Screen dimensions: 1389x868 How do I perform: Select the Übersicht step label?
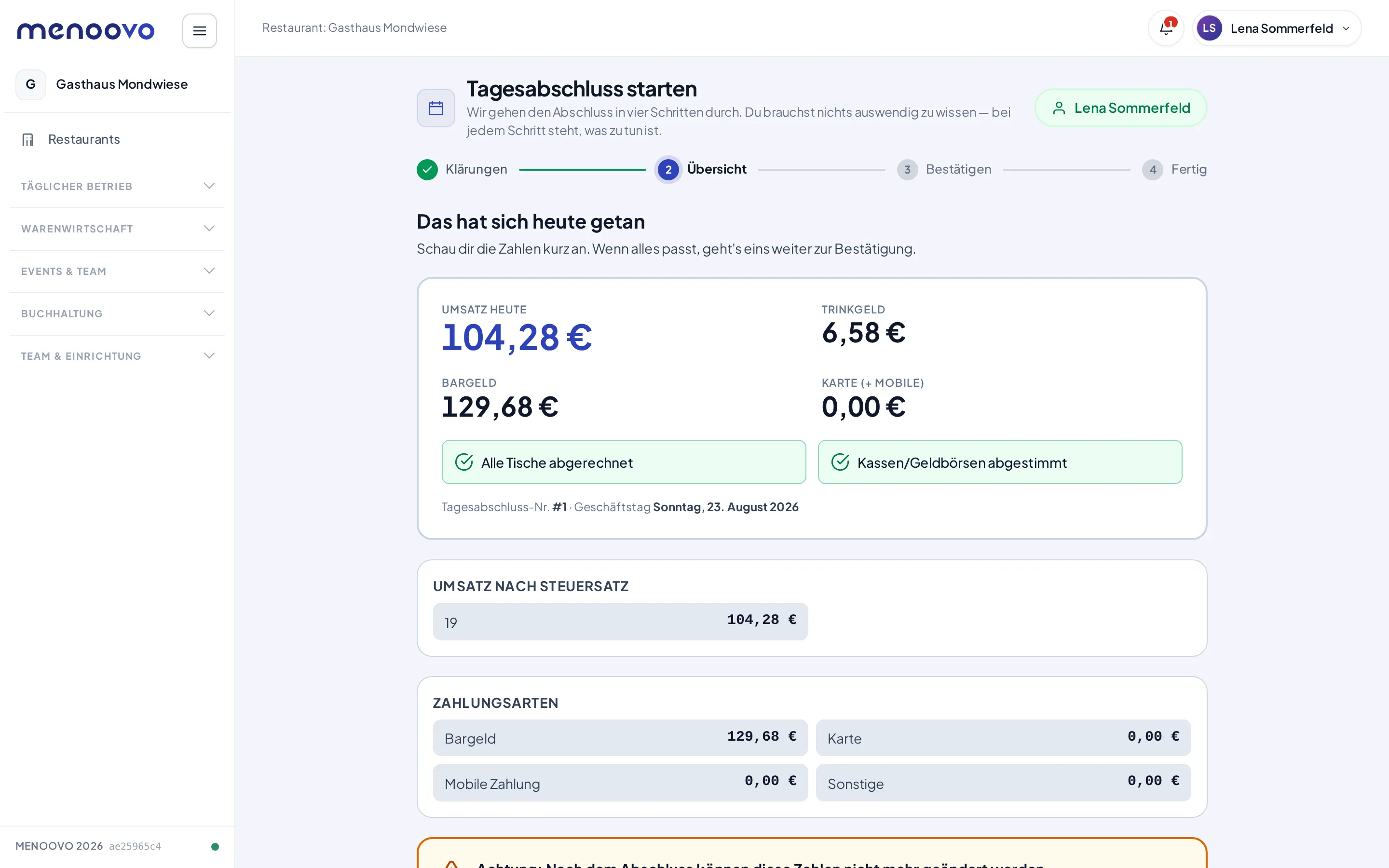pos(717,169)
